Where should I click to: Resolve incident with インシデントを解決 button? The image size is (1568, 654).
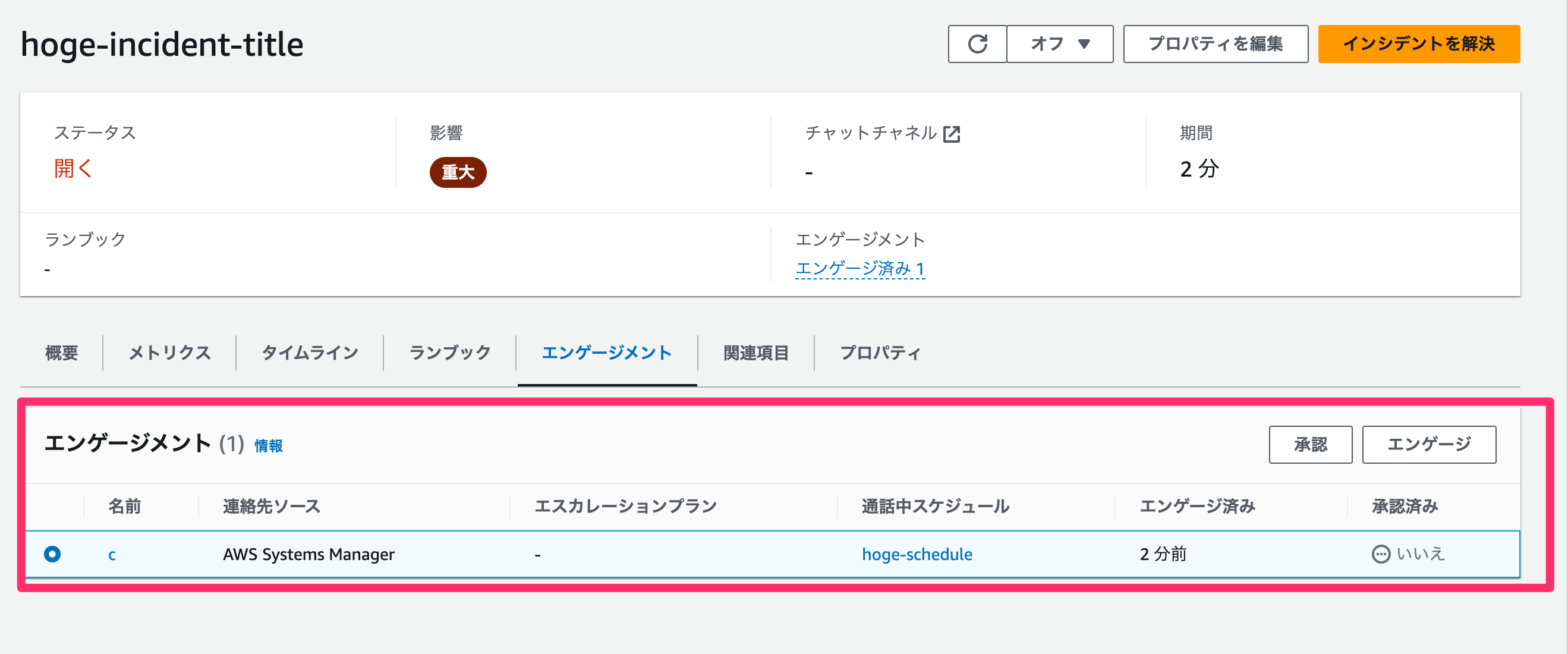pyautogui.click(x=1419, y=44)
